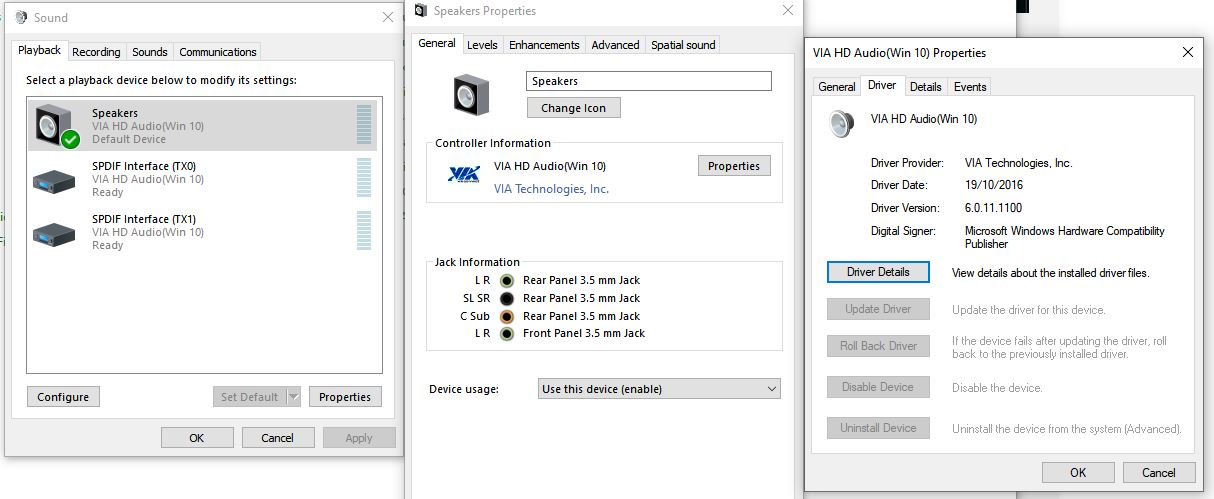Open the Set Default dropdown arrow
1214x499 pixels.
point(293,397)
